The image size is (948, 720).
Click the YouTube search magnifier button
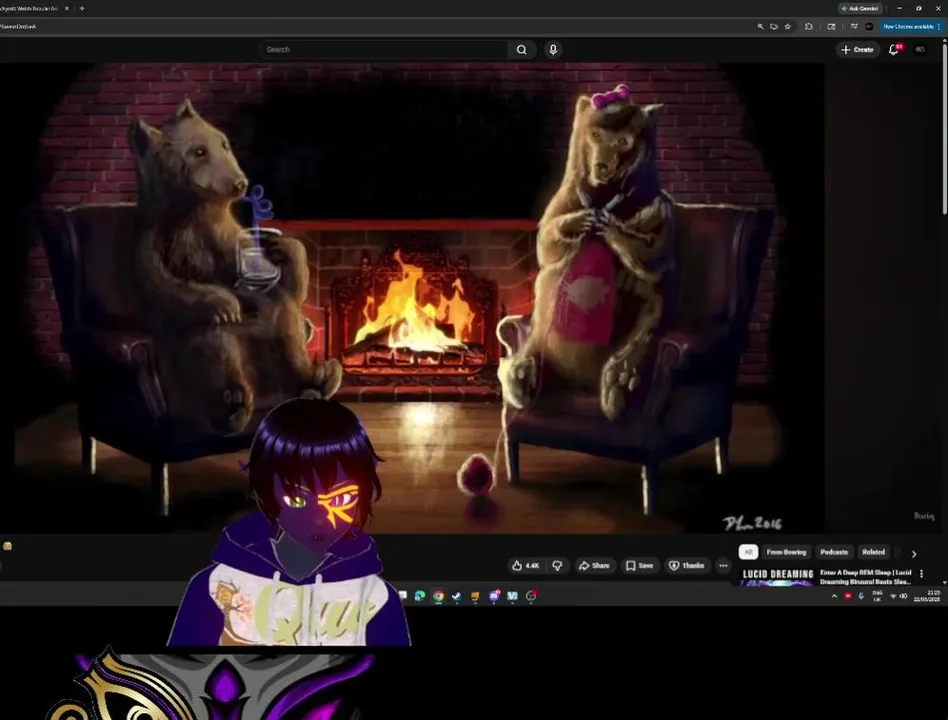tap(521, 50)
